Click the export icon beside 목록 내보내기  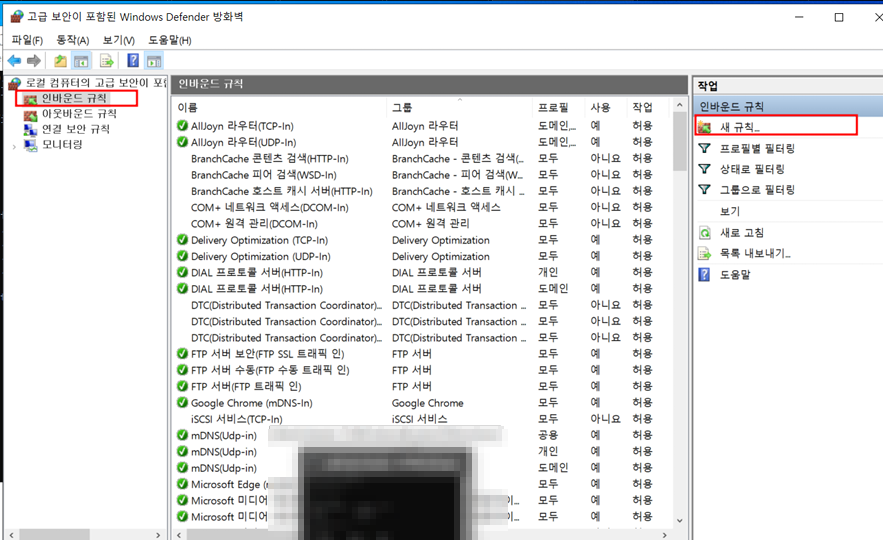pyautogui.click(x=705, y=254)
